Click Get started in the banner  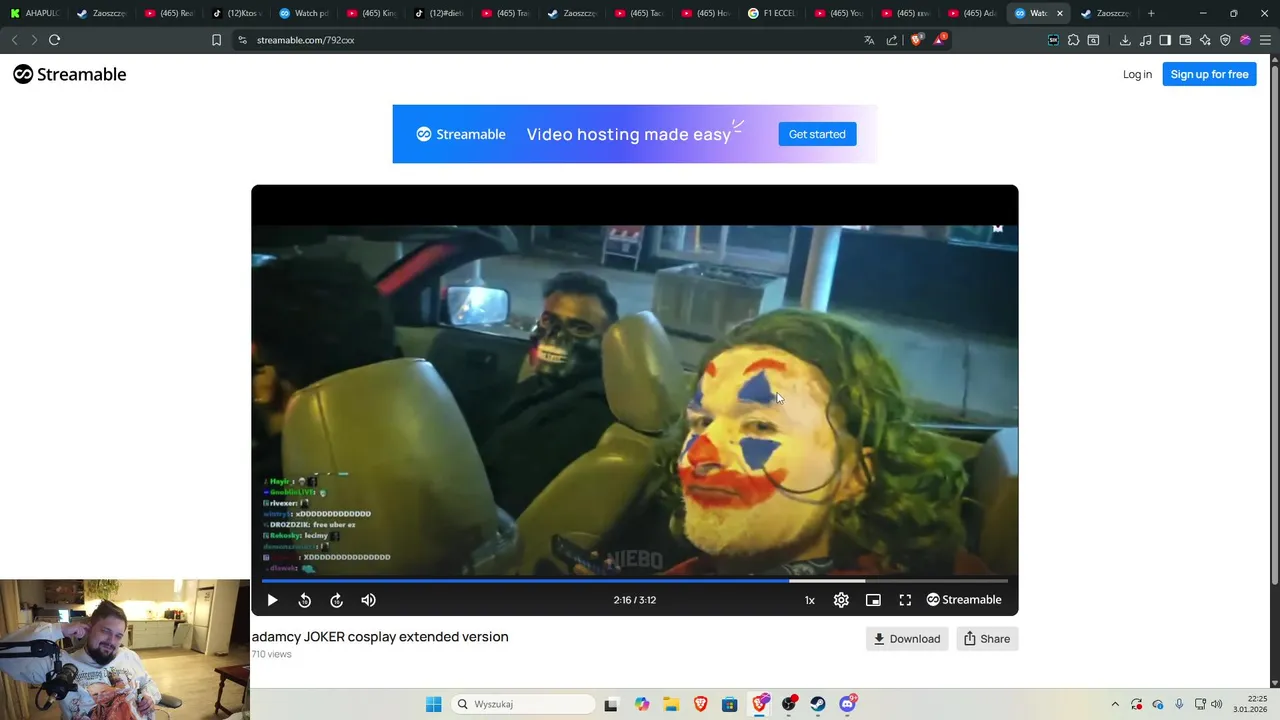[817, 134]
